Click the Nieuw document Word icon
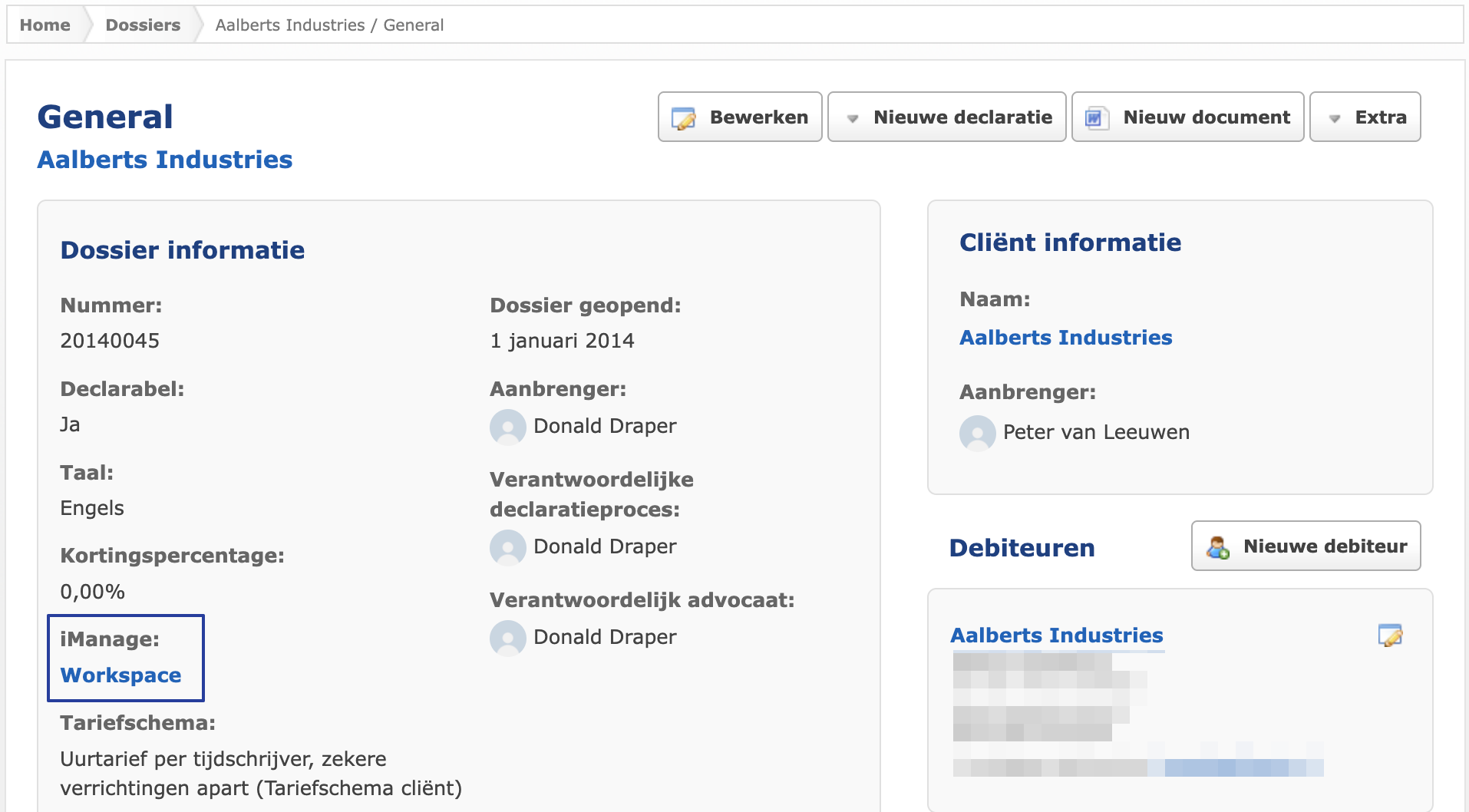Viewport: 1469px width, 812px height. point(1096,118)
